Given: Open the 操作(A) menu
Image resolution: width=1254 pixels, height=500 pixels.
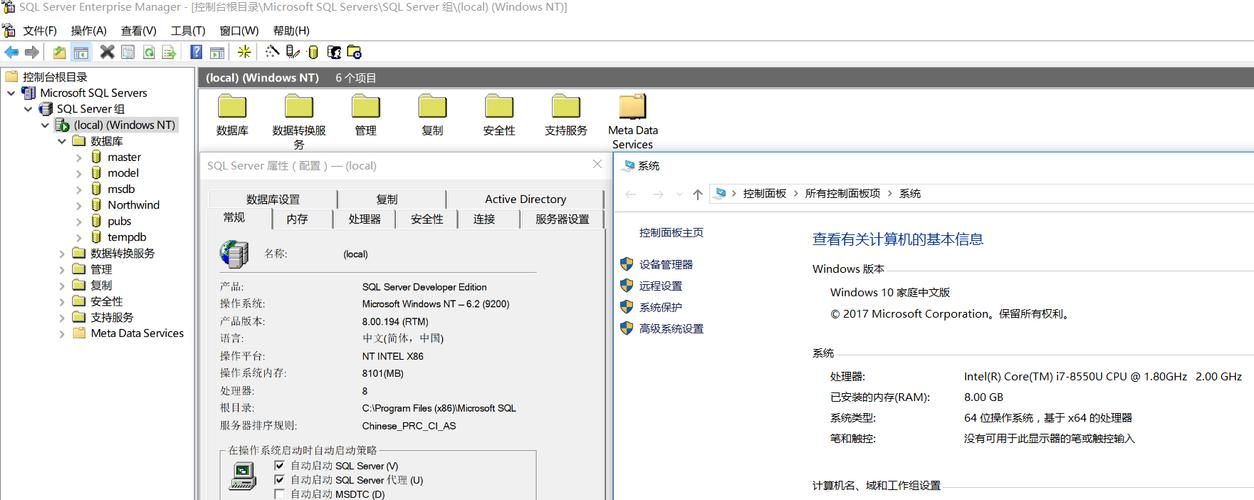Looking at the screenshot, I should coord(89,31).
